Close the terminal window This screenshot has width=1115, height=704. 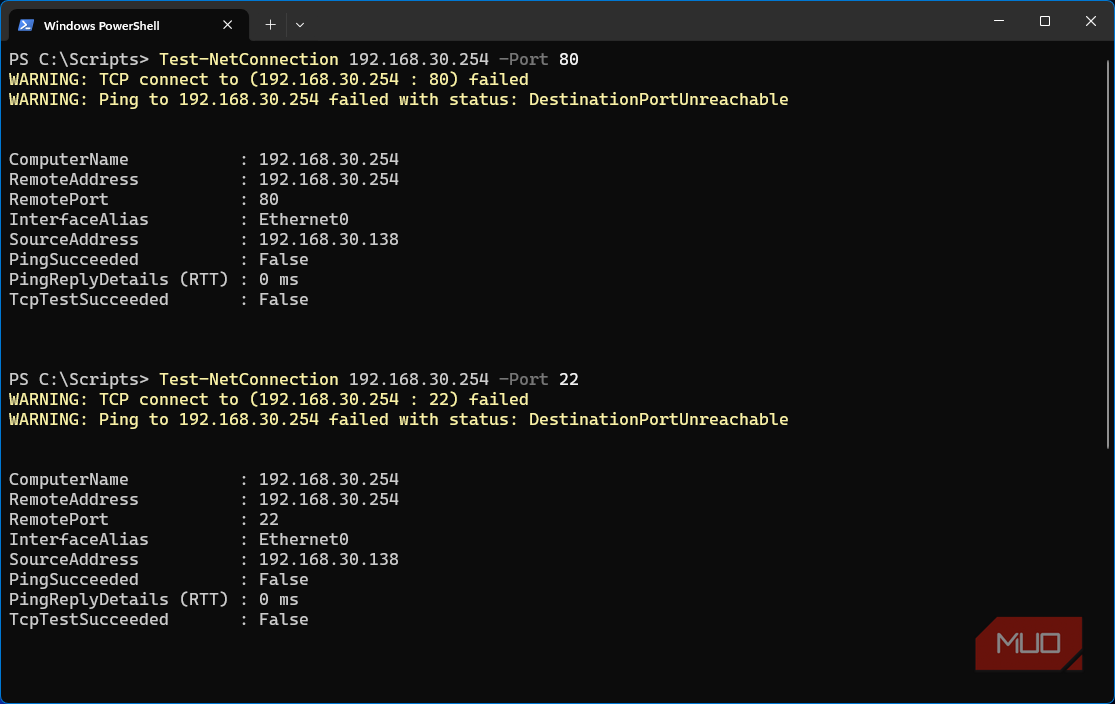click(1090, 21)
